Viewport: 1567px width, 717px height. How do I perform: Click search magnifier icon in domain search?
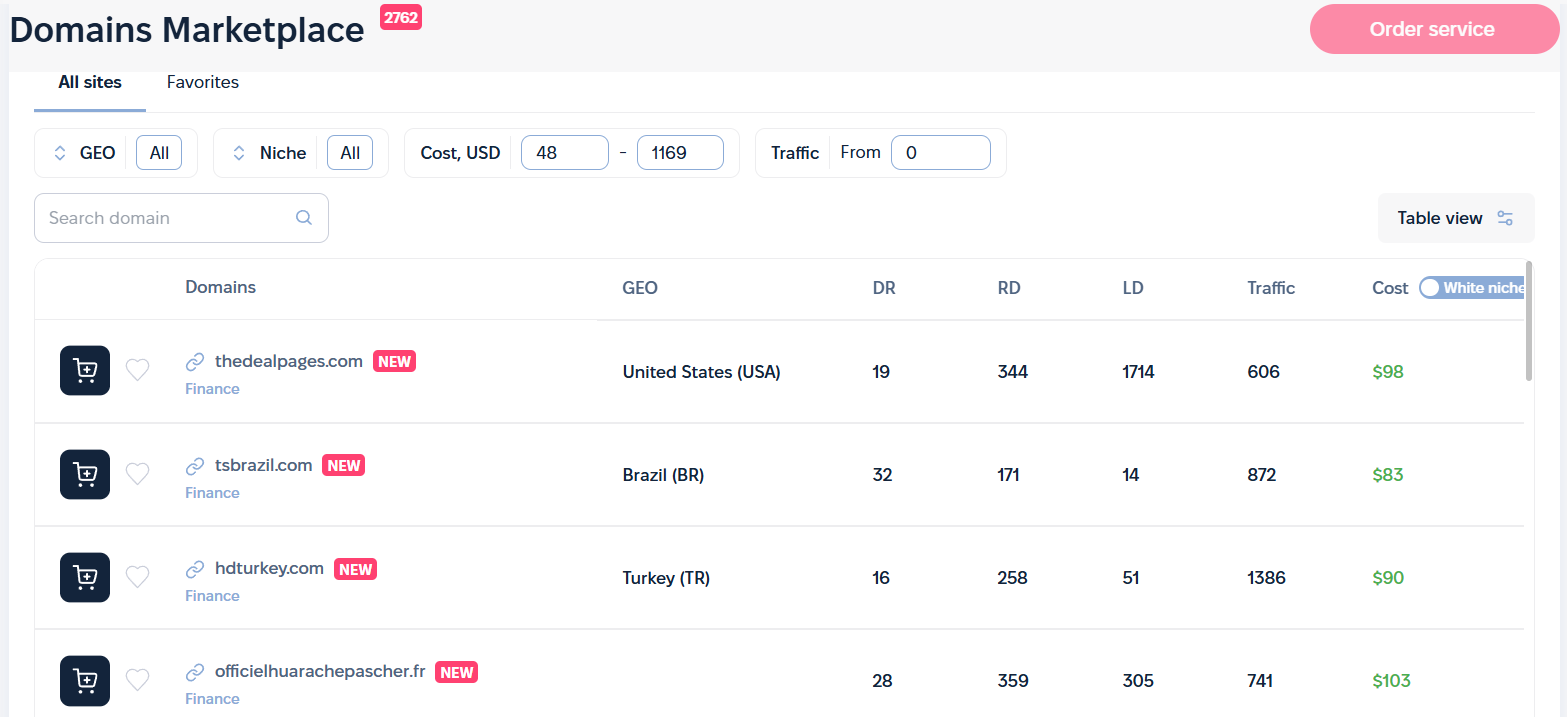pyautogui.click(x=304, y=218)
